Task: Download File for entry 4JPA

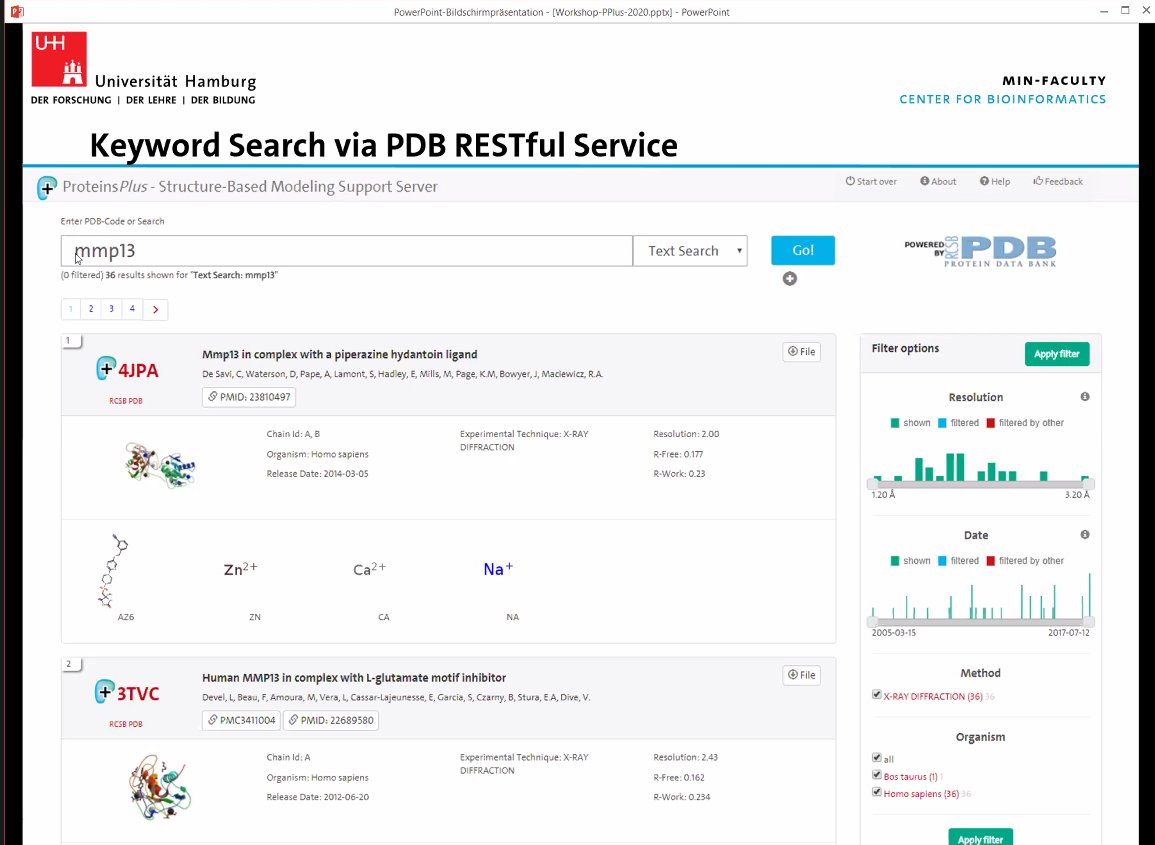Action: 801,352
